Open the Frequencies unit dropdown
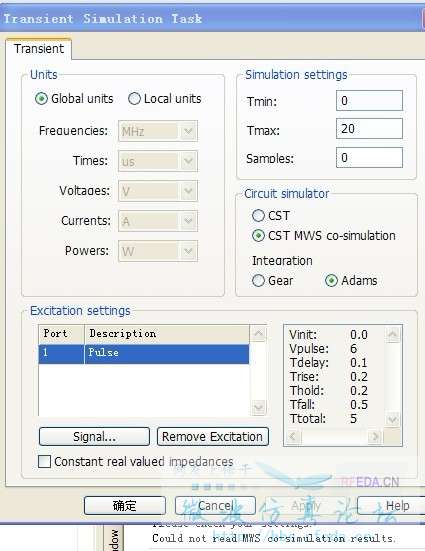This screenshot has height=551, width=425. [x=158, y=131]
